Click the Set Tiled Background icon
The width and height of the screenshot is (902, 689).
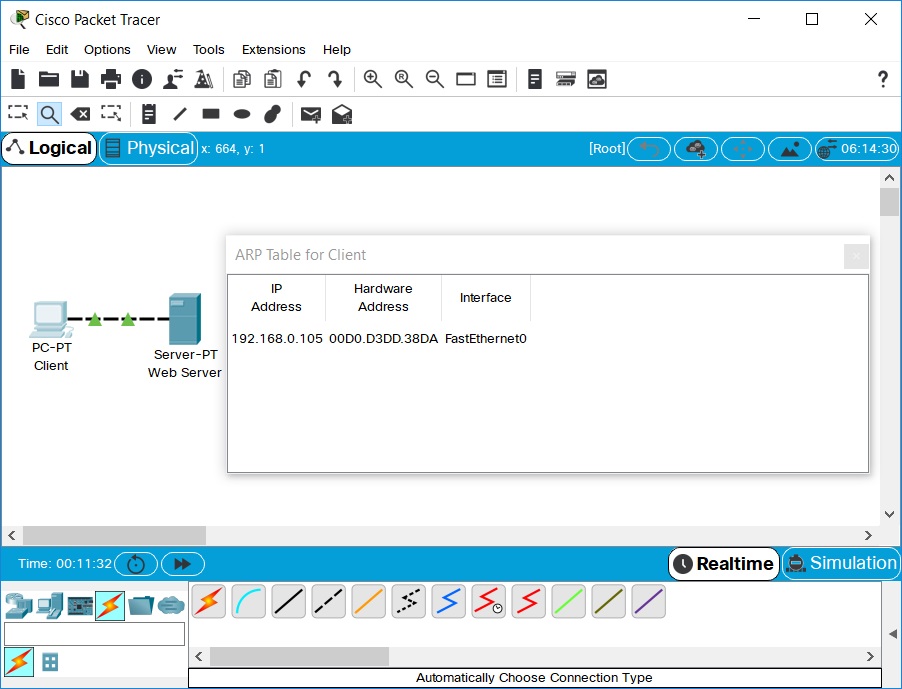coord(789,149)
